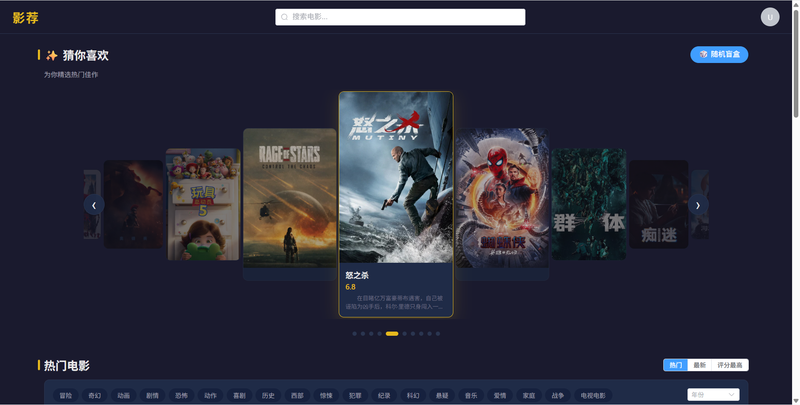Toggle the 西部 genre filter
Image resolution: width=800 pixels, height=405 pixels.
click(x=297, y=395)
